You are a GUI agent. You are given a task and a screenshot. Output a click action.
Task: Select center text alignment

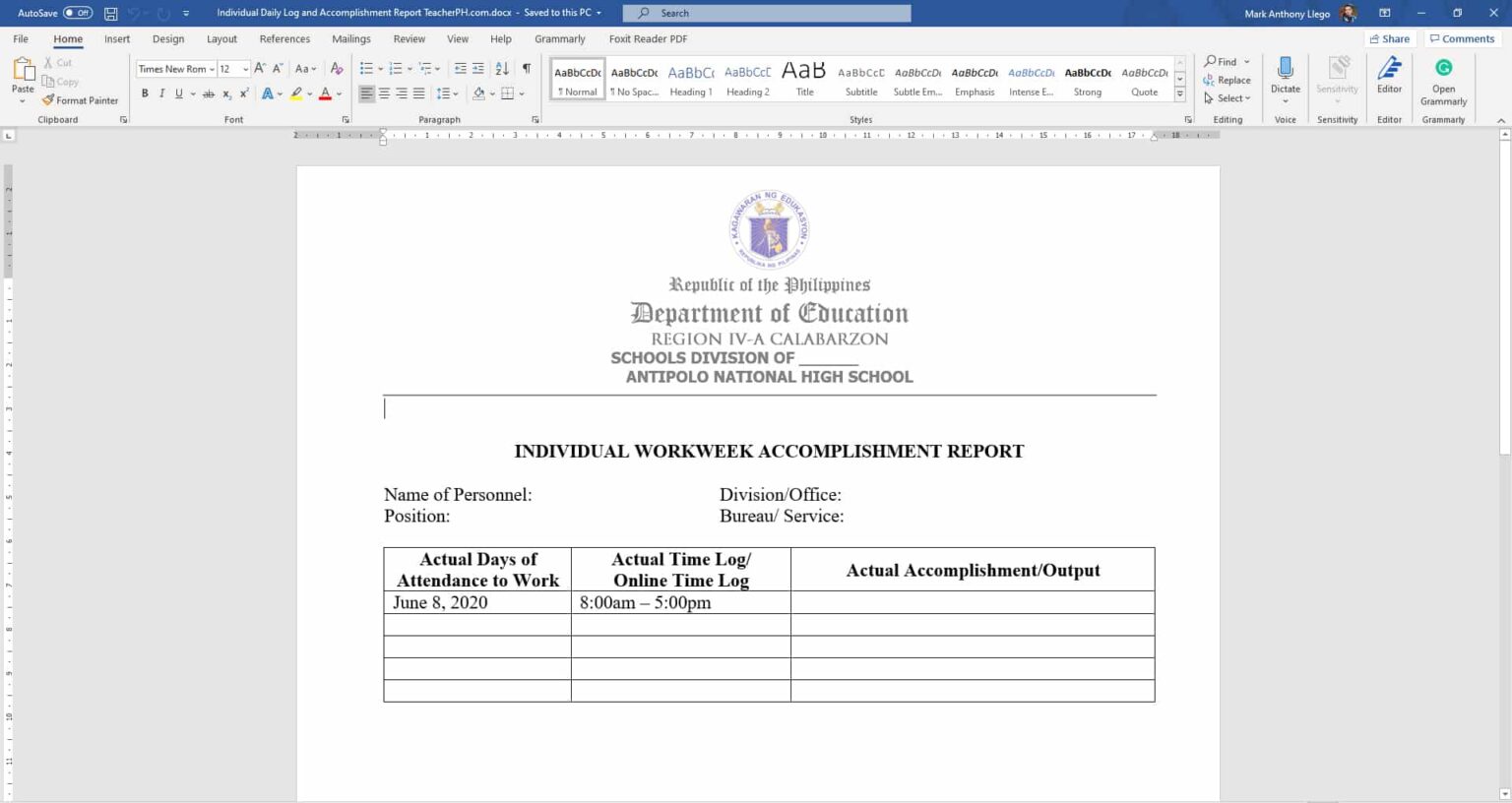click(384, 93)
